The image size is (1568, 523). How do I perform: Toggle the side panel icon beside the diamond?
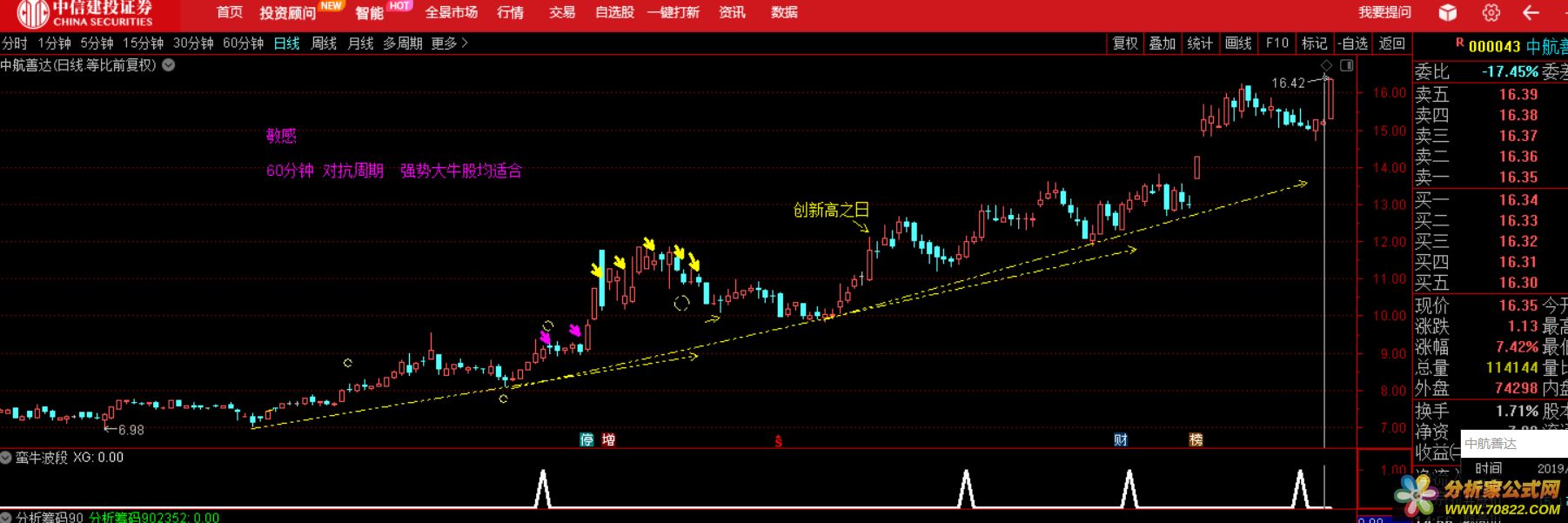coord(1347,66)
